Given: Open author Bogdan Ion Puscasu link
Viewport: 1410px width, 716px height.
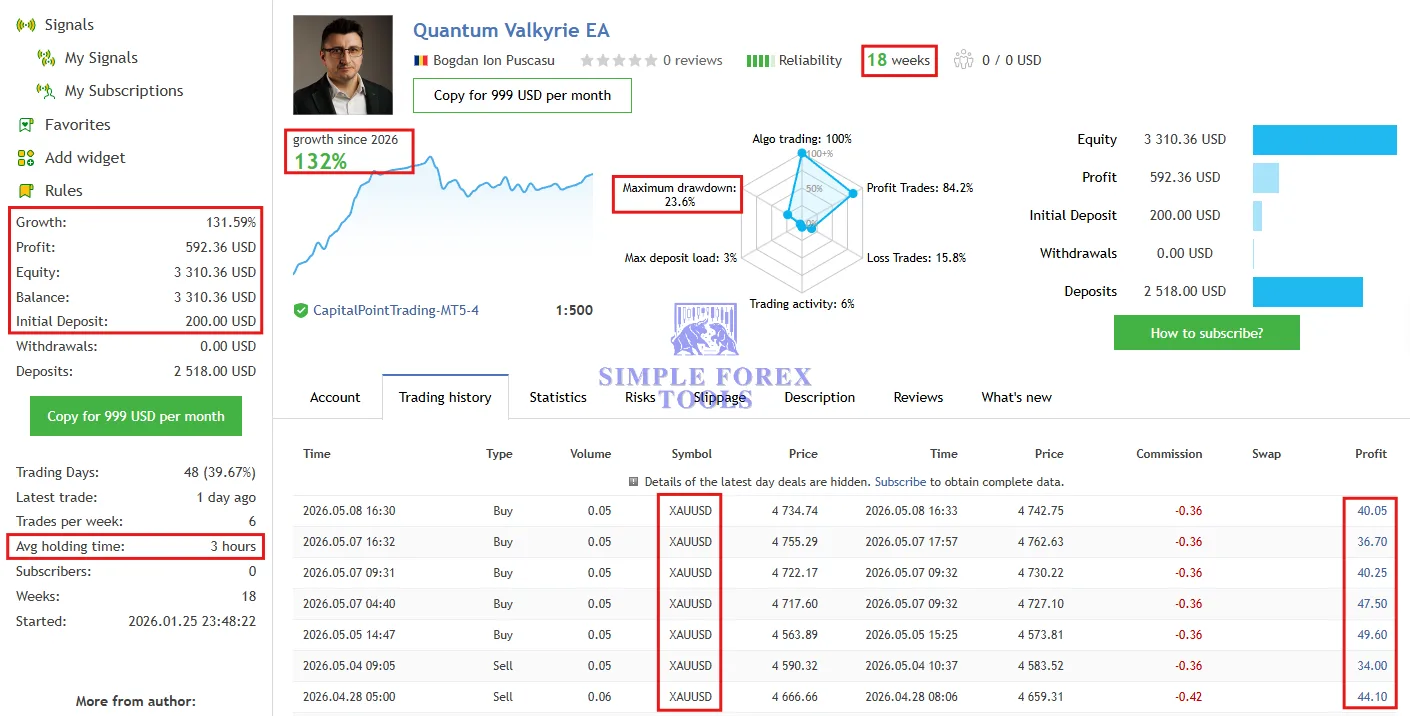Looking at the screenshot, I should [496, 60].
